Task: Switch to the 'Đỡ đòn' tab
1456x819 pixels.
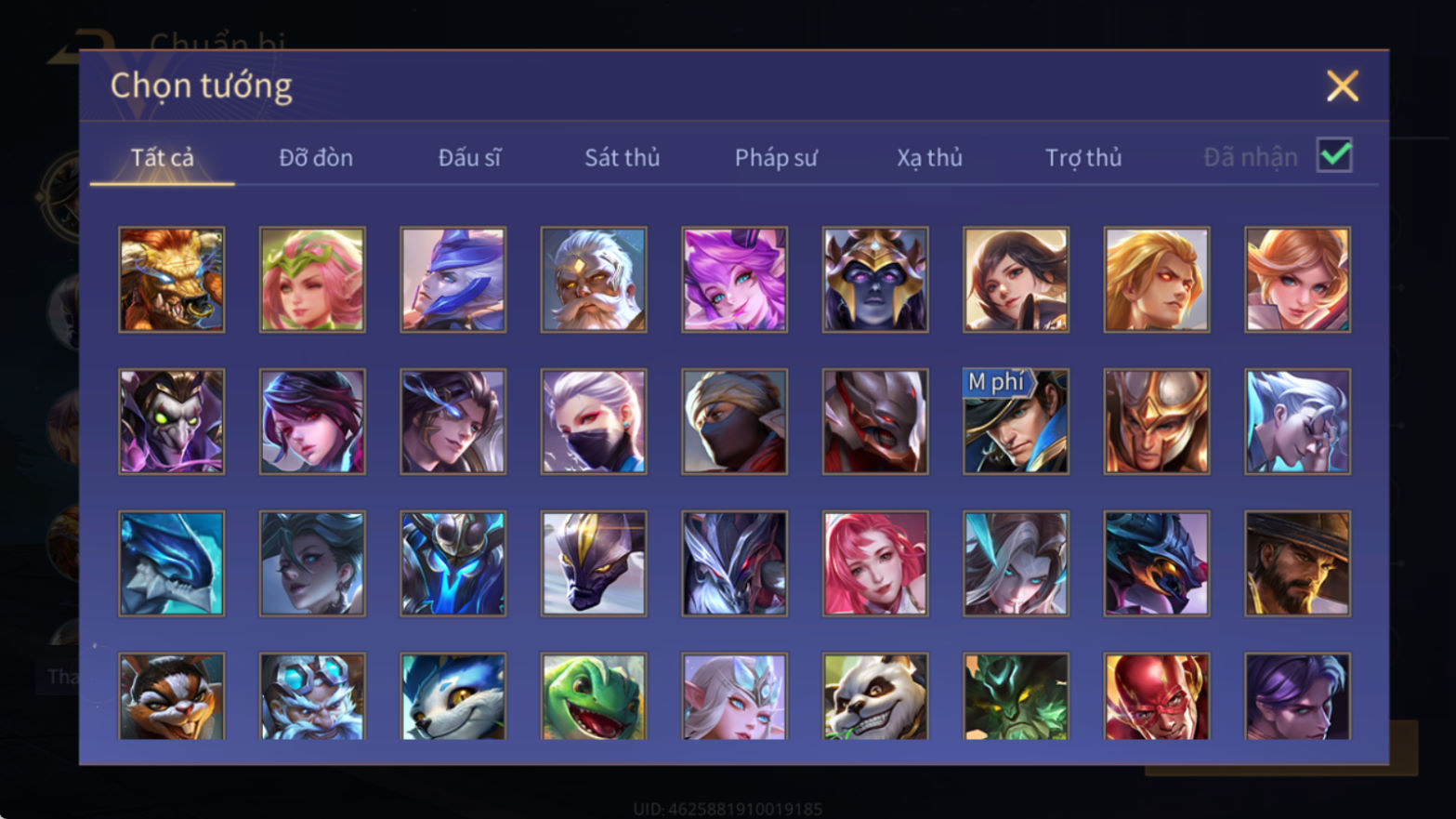Action: [316, 158]
